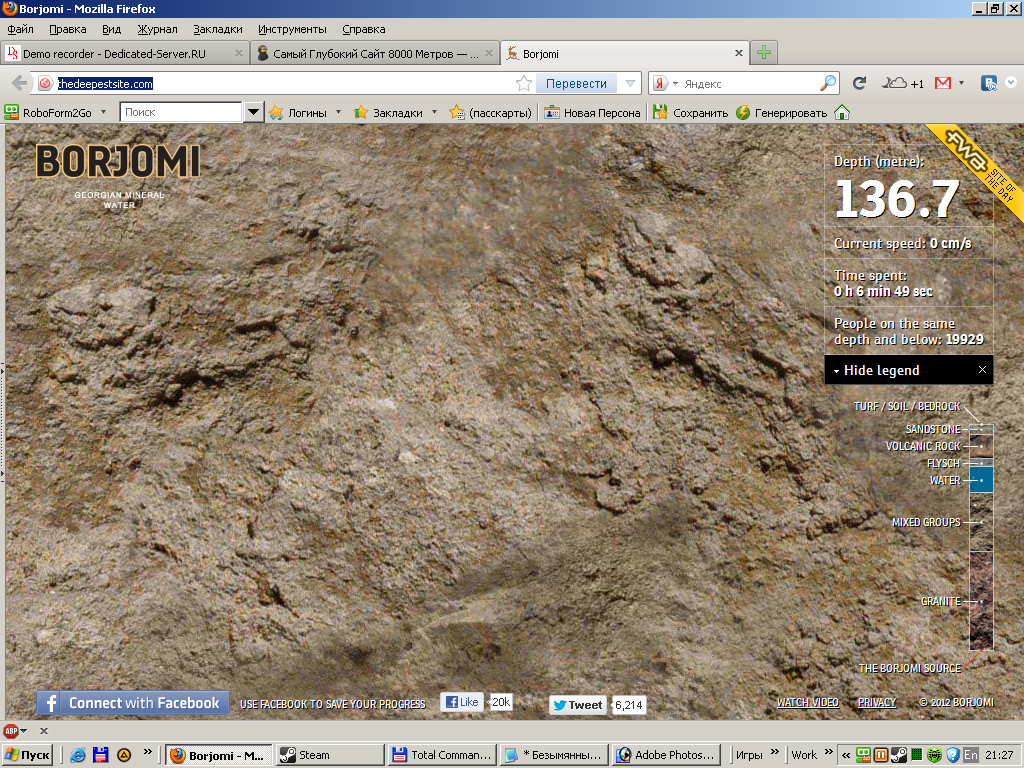Viewport: 1024px width, 768px height.
Task: Open the Правка menu
Action: coord(67,29)
